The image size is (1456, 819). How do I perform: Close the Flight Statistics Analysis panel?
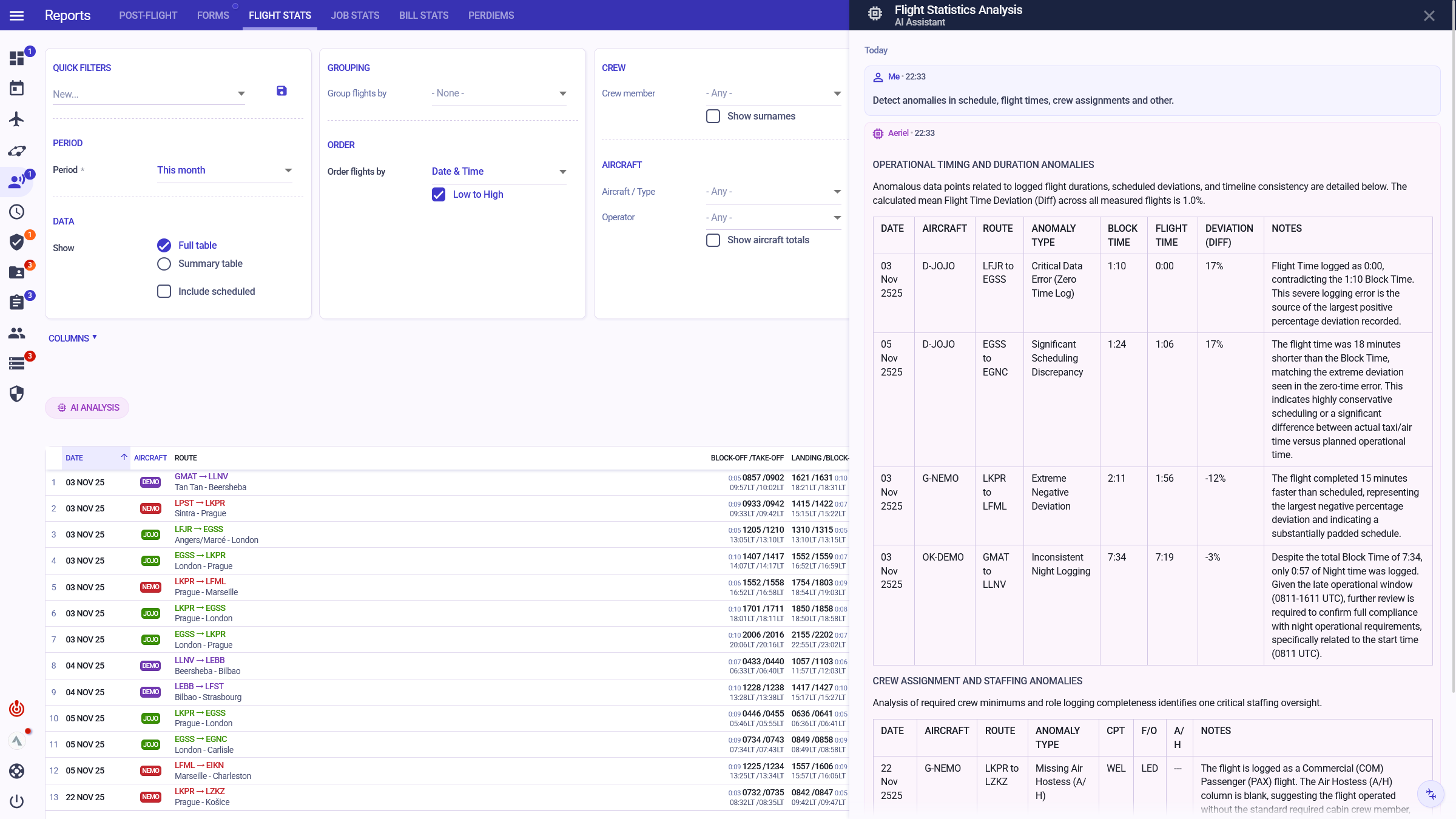1429,16
